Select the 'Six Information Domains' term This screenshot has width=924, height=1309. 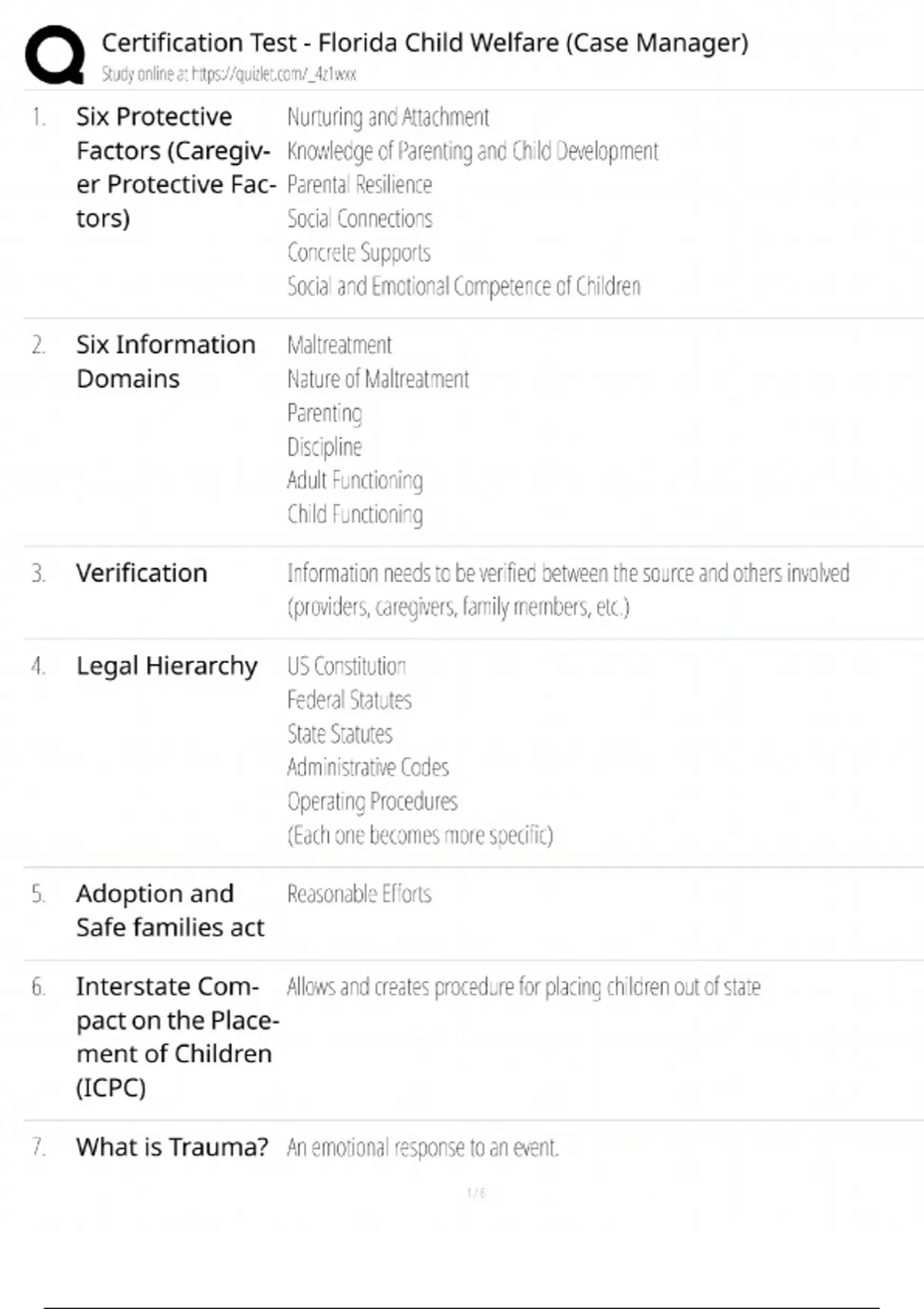point(166,361)
